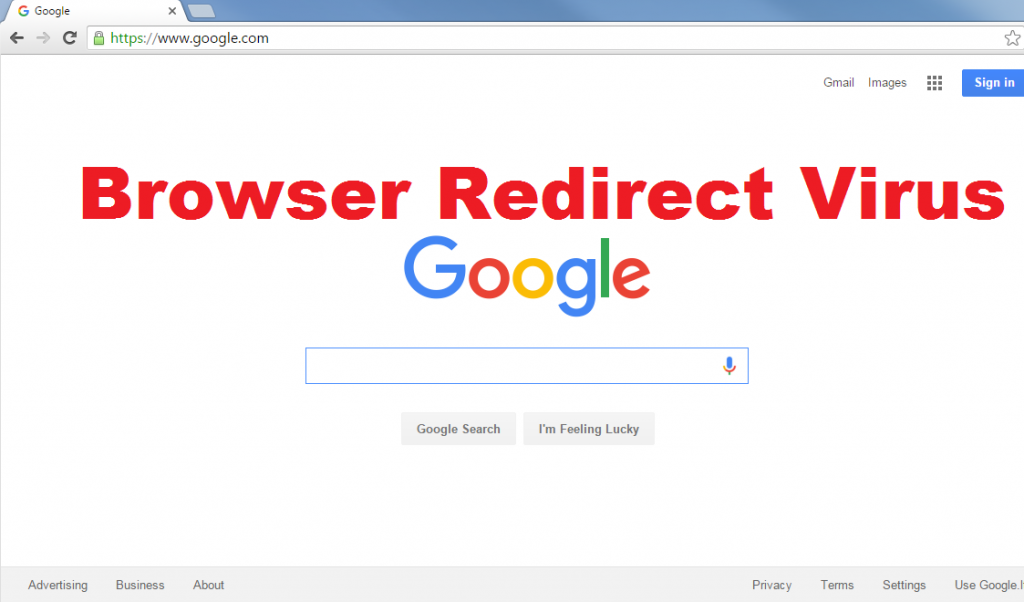
Task: Open the Privacy footer link
Action: [x=771, y=585]
